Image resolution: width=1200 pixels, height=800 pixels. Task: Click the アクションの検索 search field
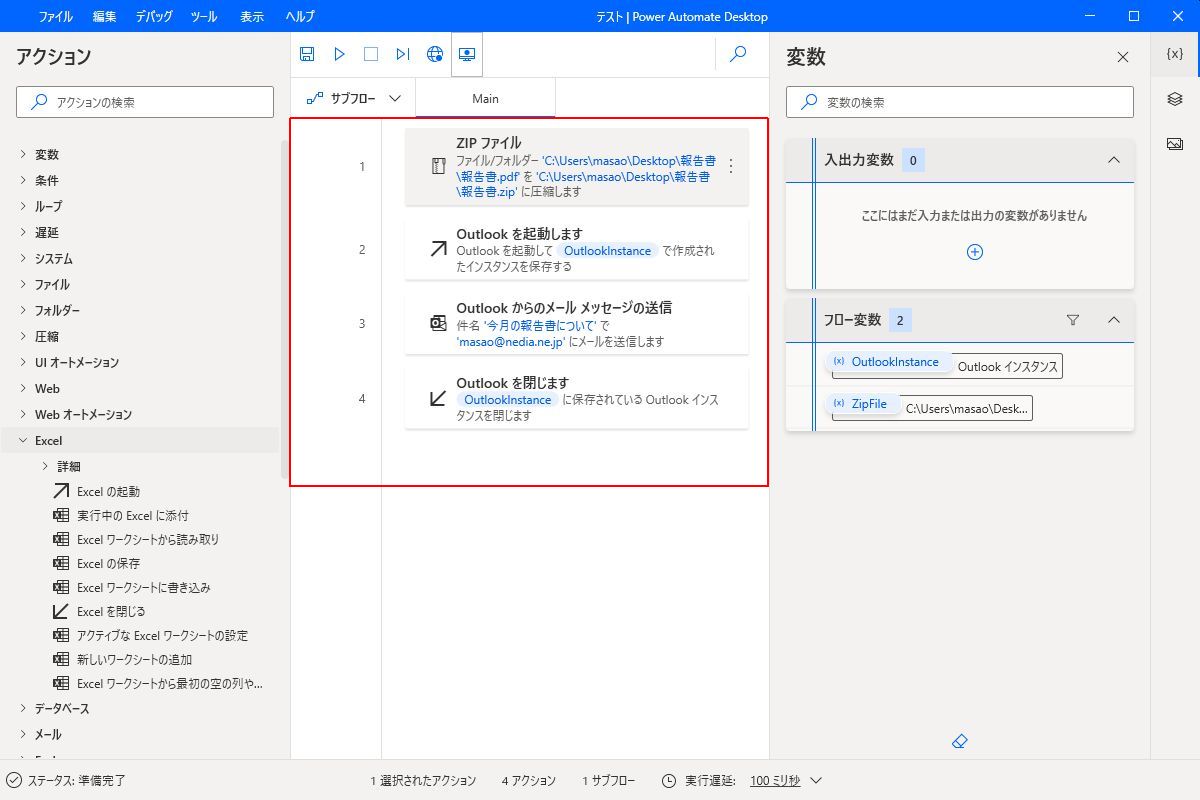(x=145, y=102)
